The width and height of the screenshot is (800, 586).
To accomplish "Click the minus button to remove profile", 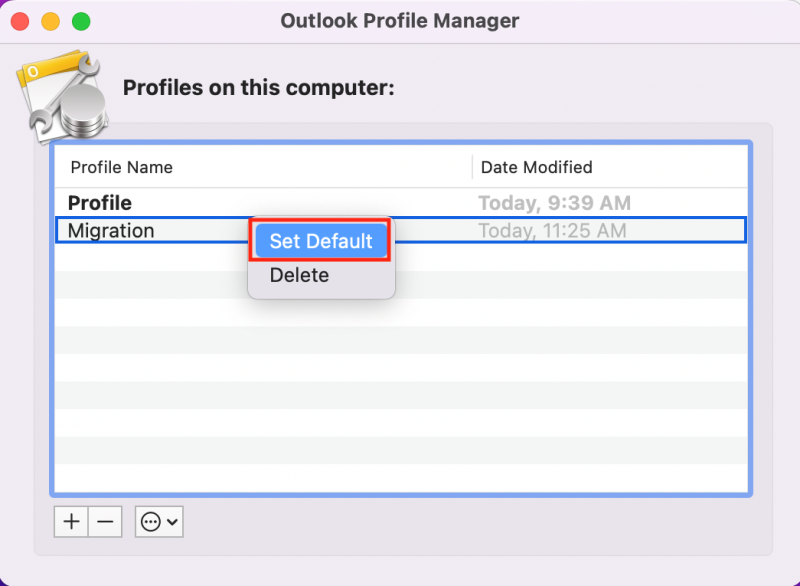I will (x=105, y=521).
